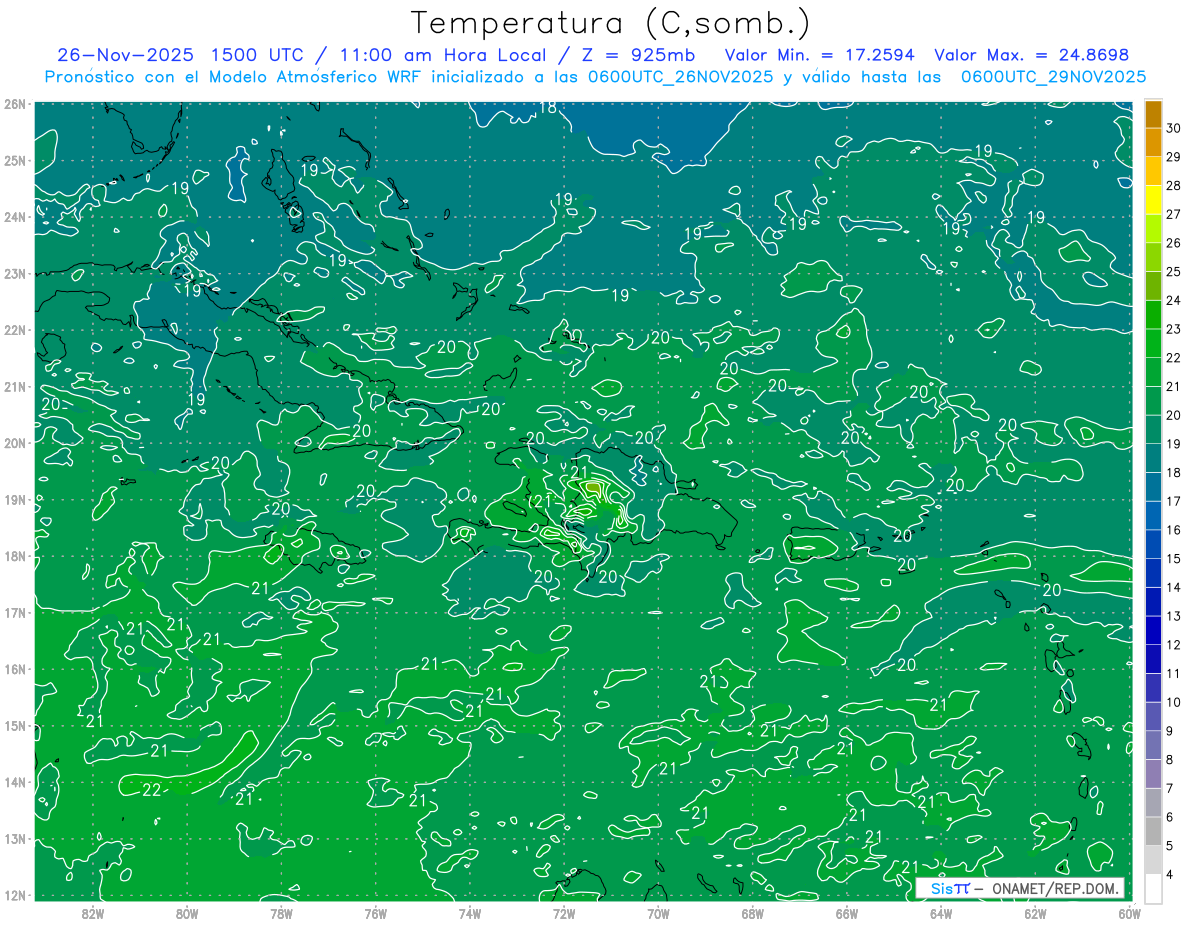The height and width of the screenshot is (927, 1200).
Task: Click the 16N latitude axis label
Action: (x=14, y=669)
